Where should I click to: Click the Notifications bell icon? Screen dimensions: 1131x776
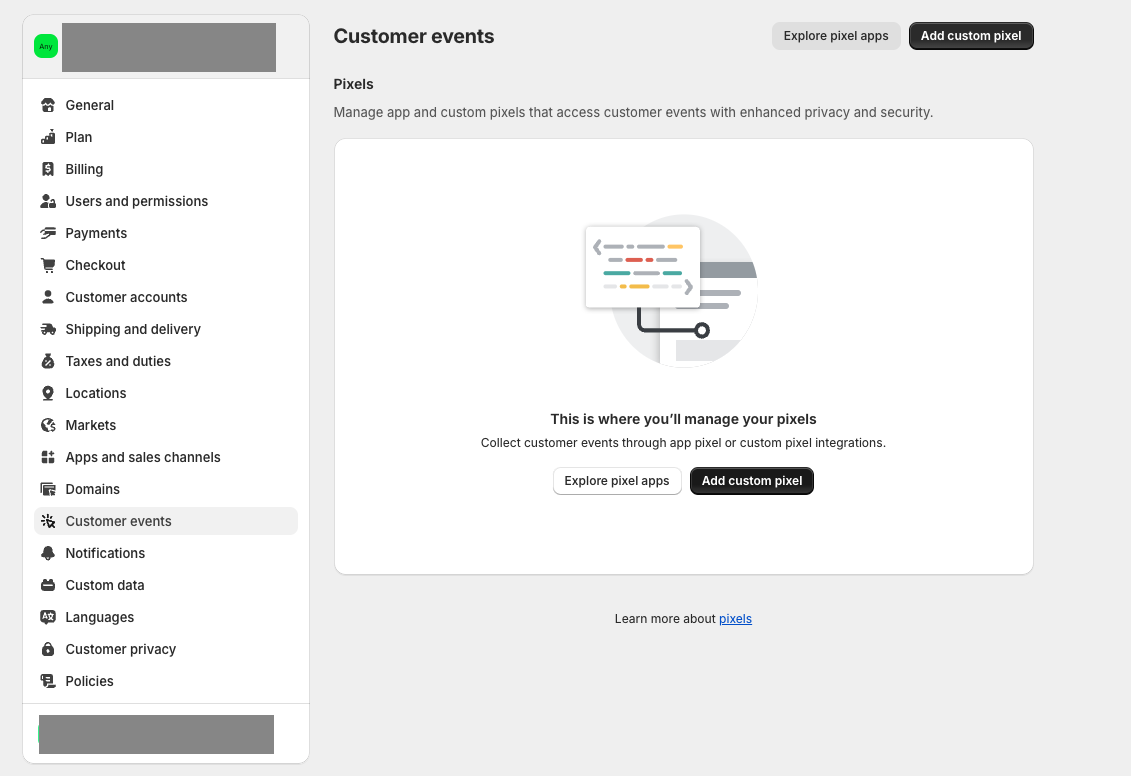[x=48, y=553]
